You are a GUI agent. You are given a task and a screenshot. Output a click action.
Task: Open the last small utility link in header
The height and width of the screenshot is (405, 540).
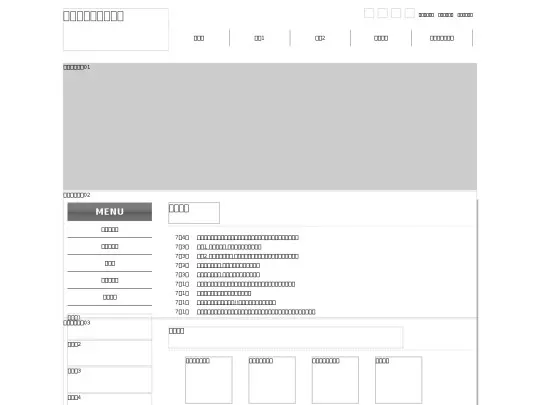pyautogui.click(x=465, y=15)
